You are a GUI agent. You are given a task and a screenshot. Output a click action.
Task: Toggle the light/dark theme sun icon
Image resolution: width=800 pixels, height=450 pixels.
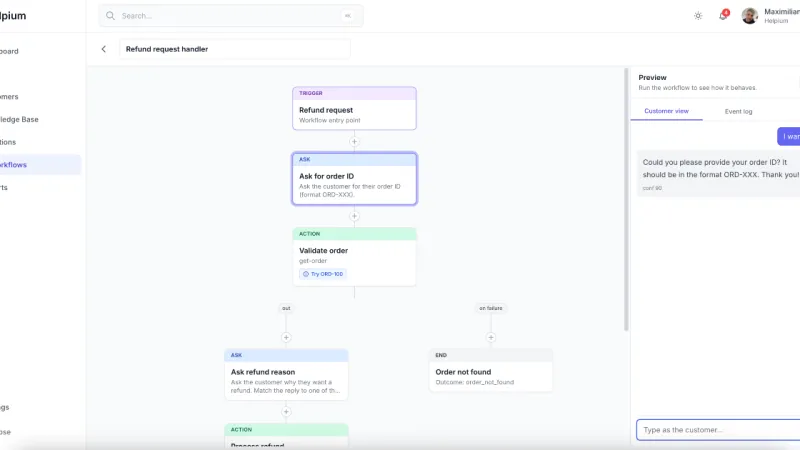tap(698, 16)
